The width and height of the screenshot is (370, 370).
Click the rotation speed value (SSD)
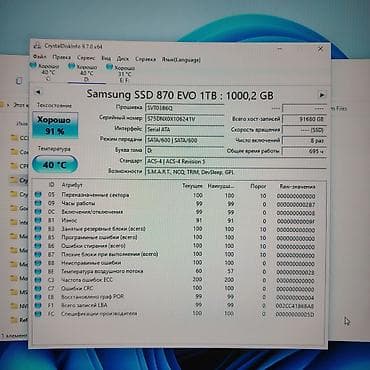(304, 130)
